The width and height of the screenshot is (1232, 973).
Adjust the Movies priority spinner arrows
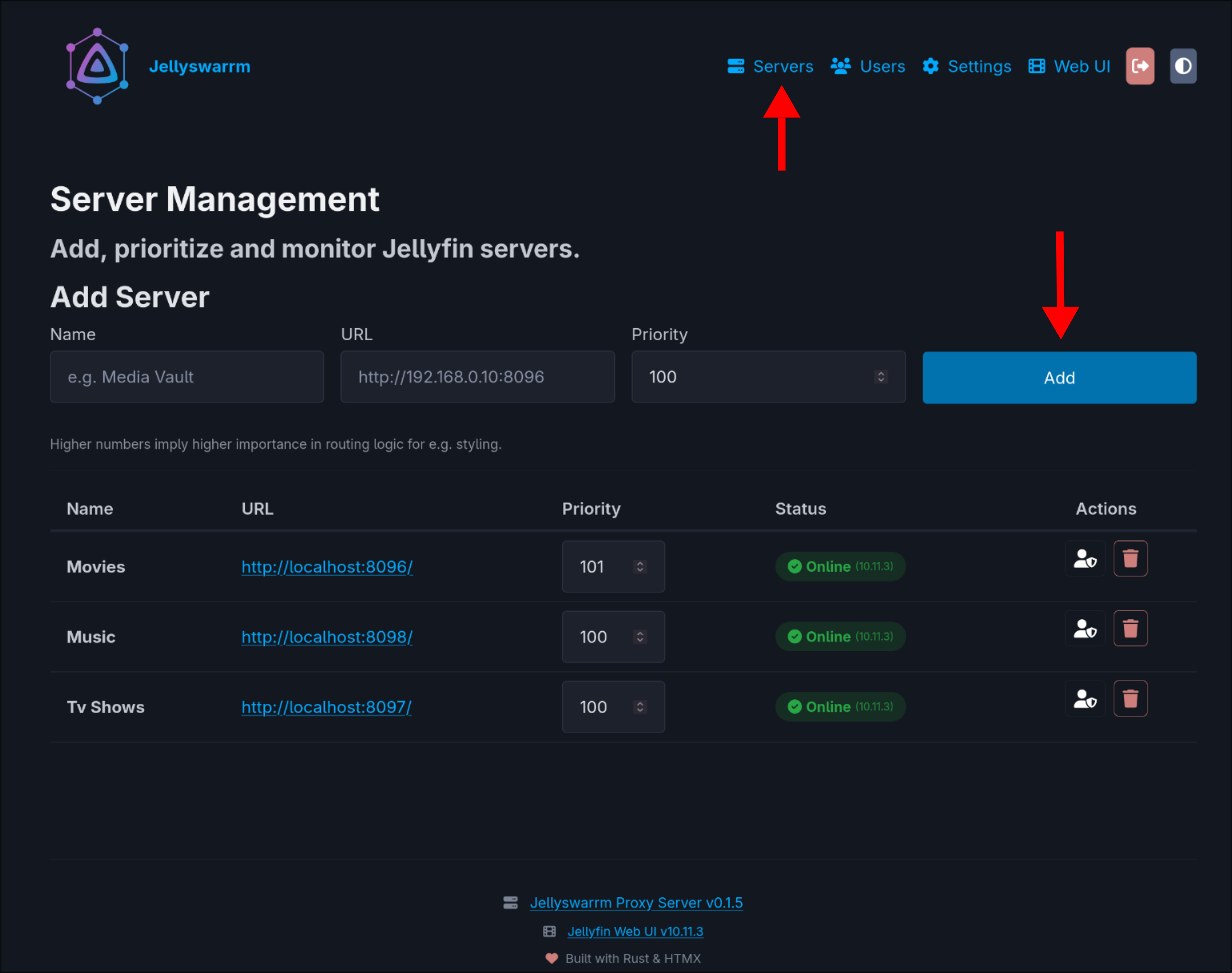pyautogui.click(x=640, y=567)
